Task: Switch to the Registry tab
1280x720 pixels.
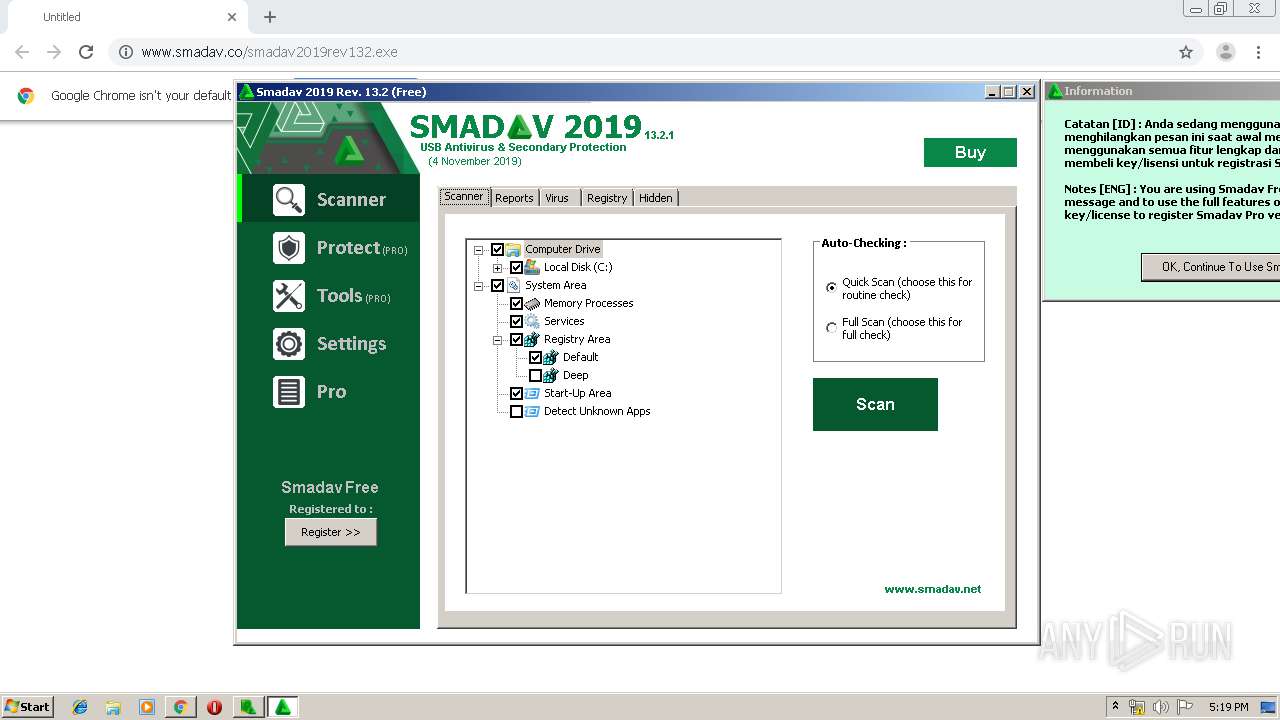Action: [607, 198]
